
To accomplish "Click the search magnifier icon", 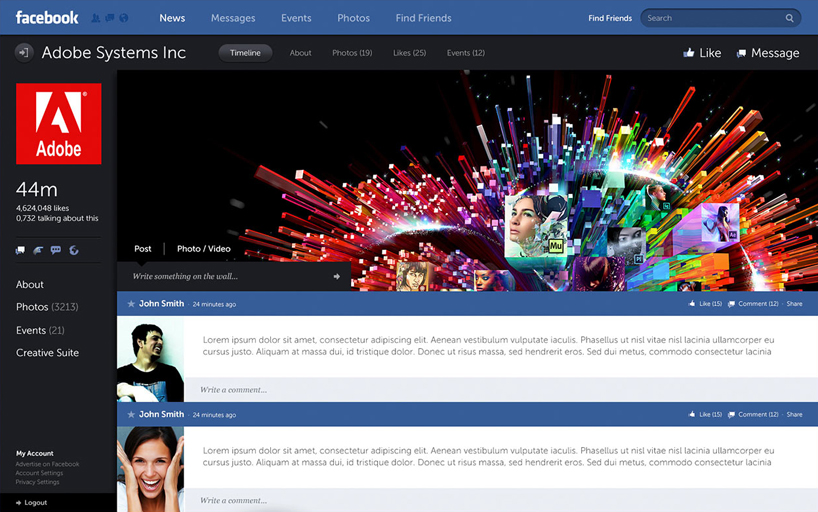I will [x=789, y=18].
